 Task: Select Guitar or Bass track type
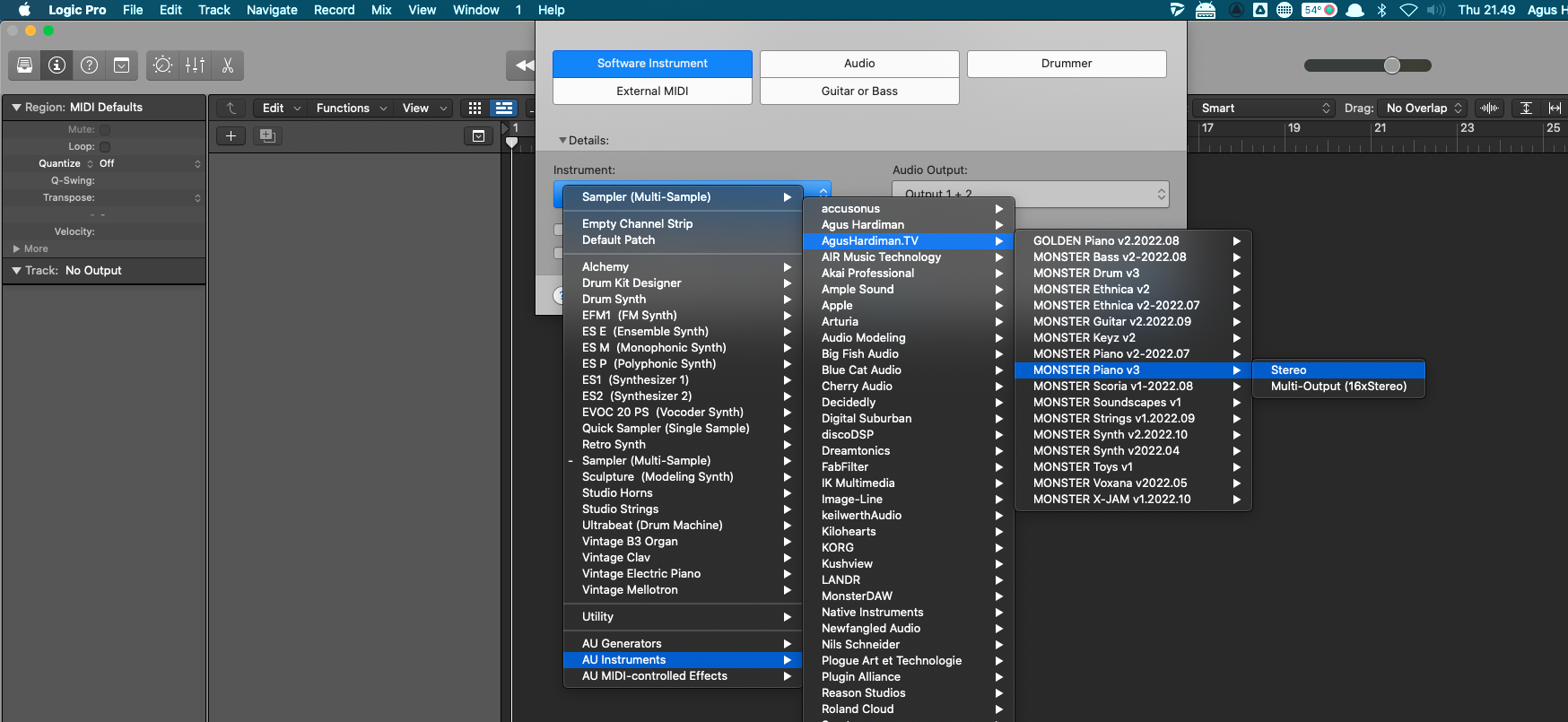[x=859, y=91]
